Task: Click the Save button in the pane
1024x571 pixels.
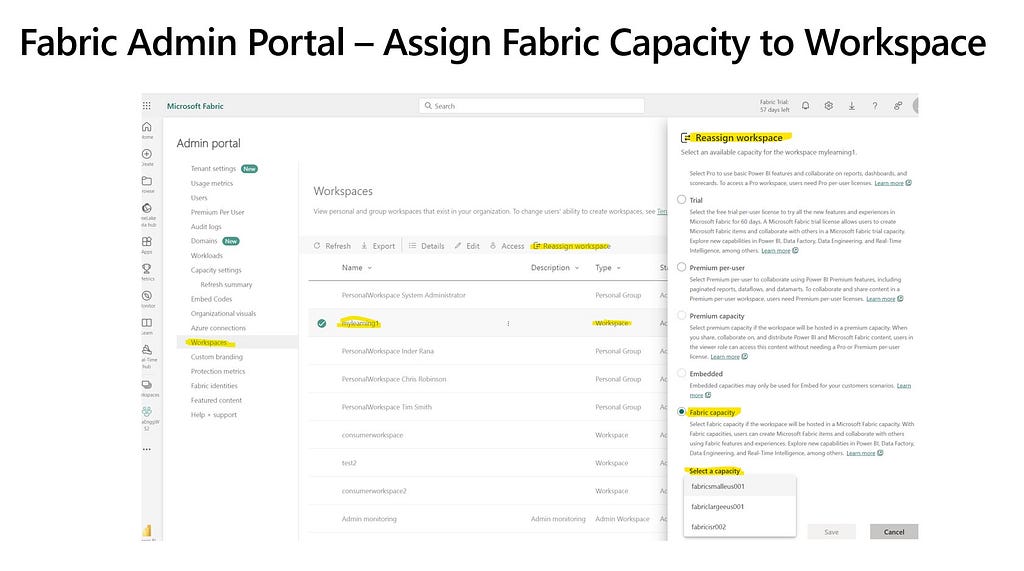Action: [x=831, y=532]
